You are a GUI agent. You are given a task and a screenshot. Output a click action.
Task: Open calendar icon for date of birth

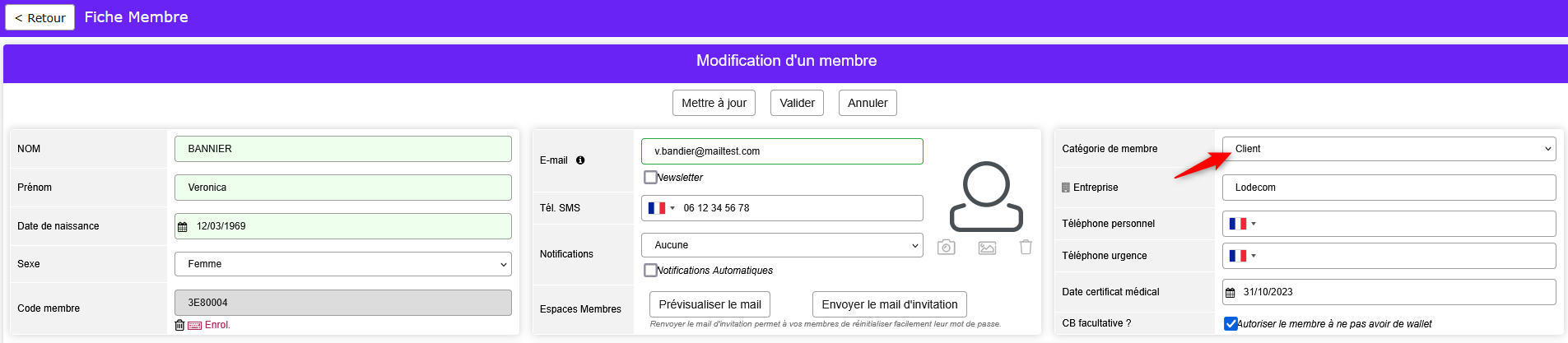point(183,227)
